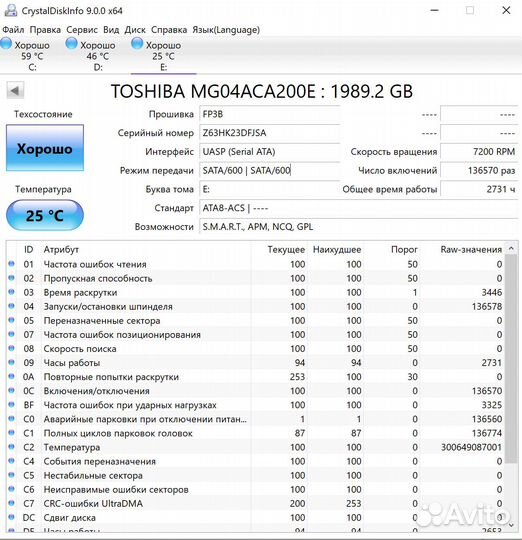
Task: Click scroll down arrow of attribute list
Action: [511, 525]
